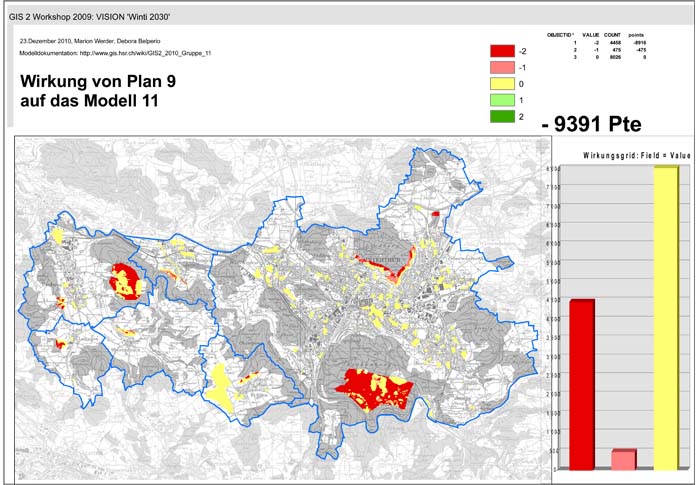The width and height of the screenshot is (700, 485).
Task: Click the 'Wirkungsgrid: Field = Value' chart title
Action: click(x=622, y=156)
